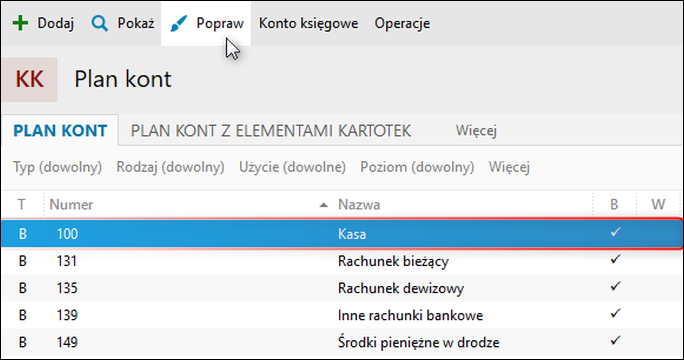Click the KK Plan kont badge
This screenshot has height=360, width=684.
[x=29, y=79]
